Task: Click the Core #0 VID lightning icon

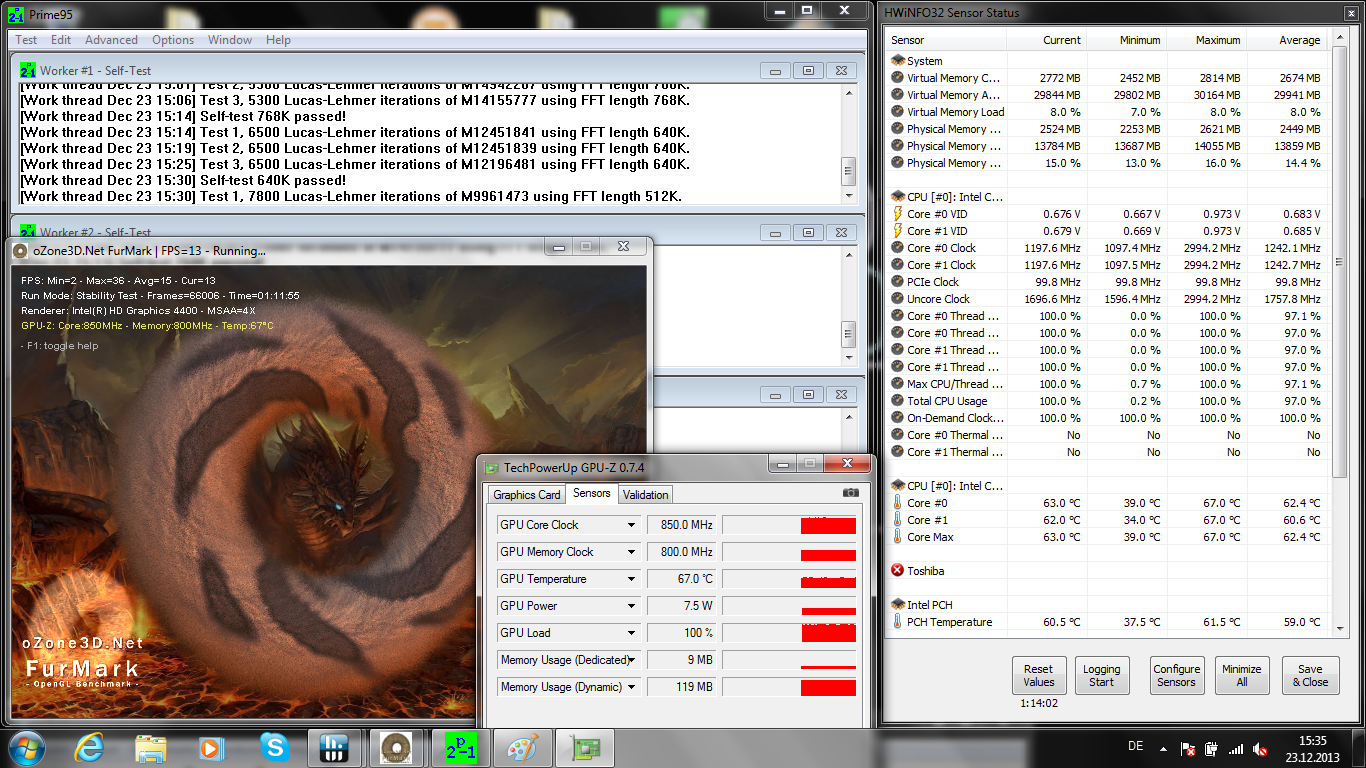Action: point(898,214)
